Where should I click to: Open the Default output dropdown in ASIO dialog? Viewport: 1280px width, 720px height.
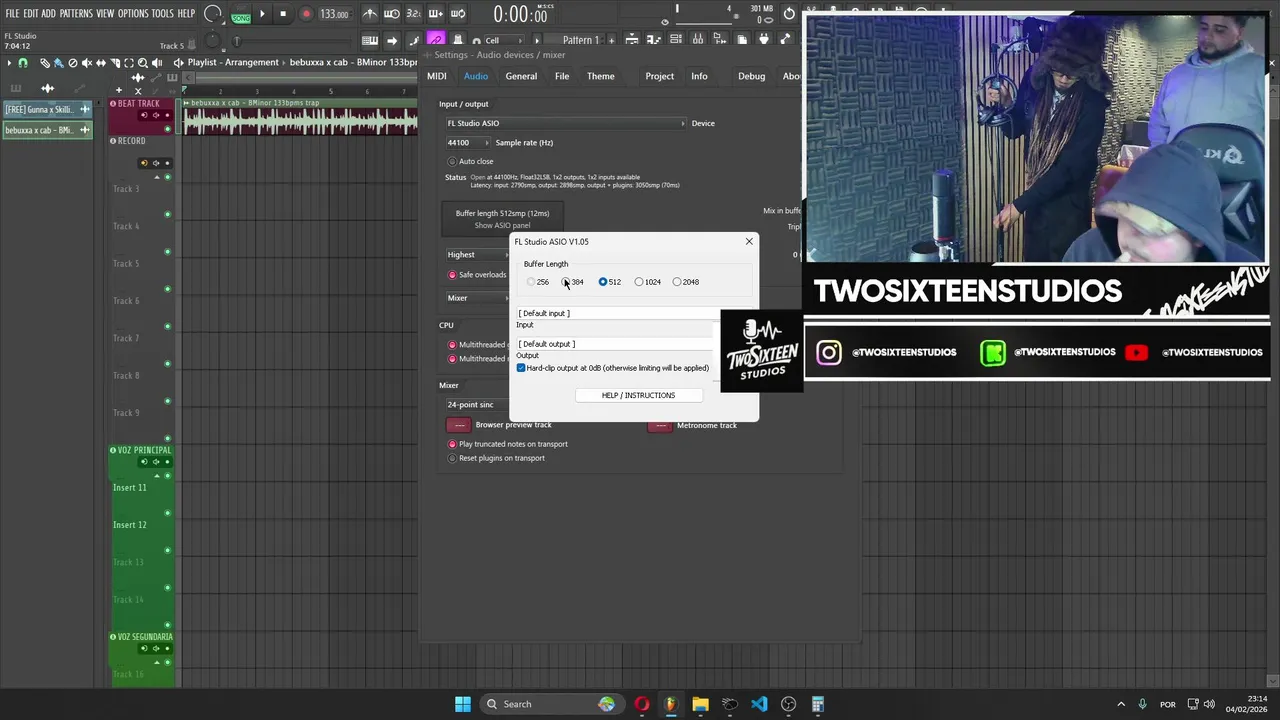pos(617,344)
